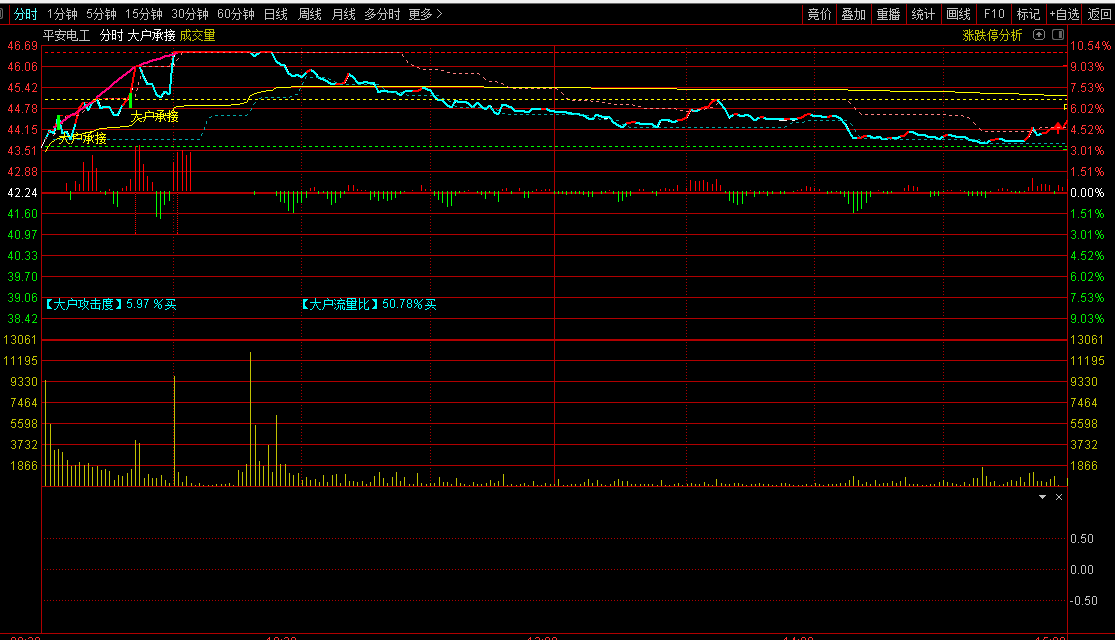Activate the 画线 drawing tool
1115x640 pixels.
click(x=959, y=14)
